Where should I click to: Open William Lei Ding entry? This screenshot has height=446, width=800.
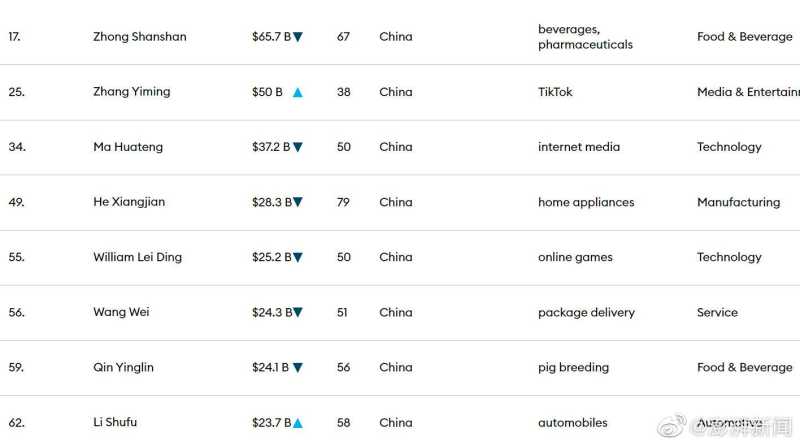(137, 257)
